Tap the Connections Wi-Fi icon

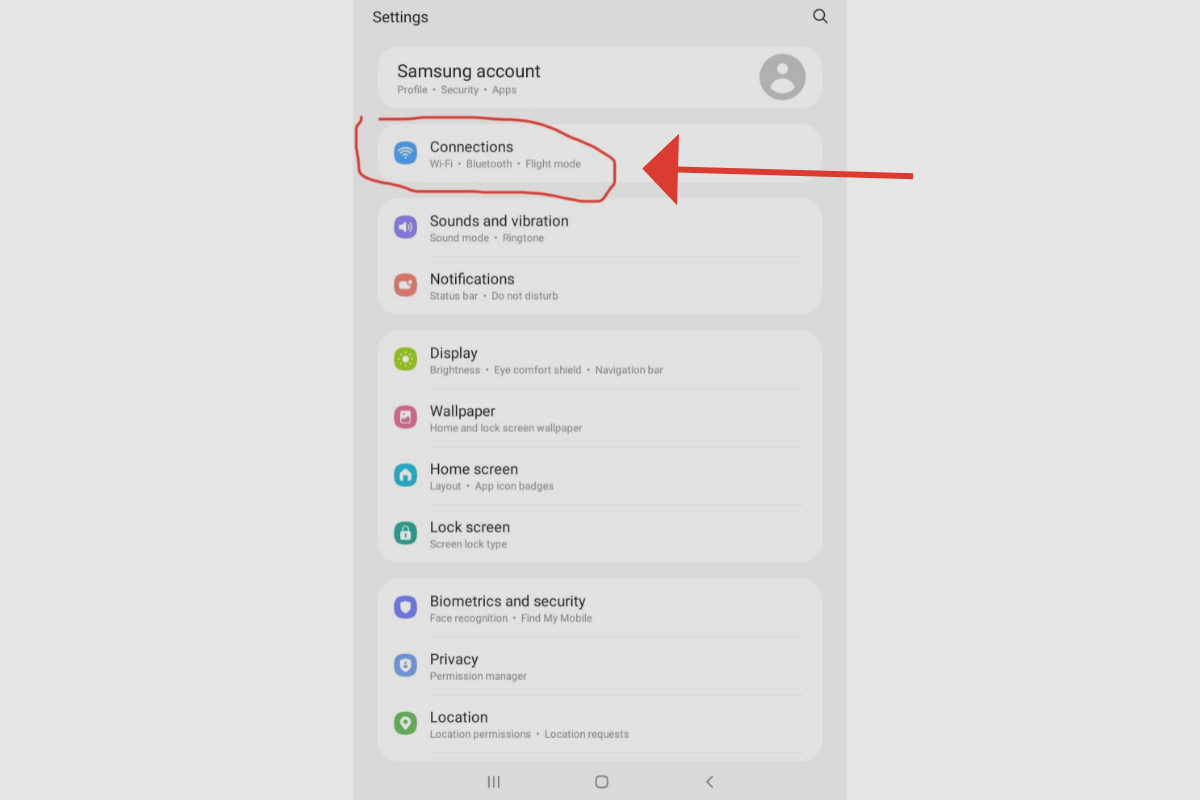(x=405, y=153)
